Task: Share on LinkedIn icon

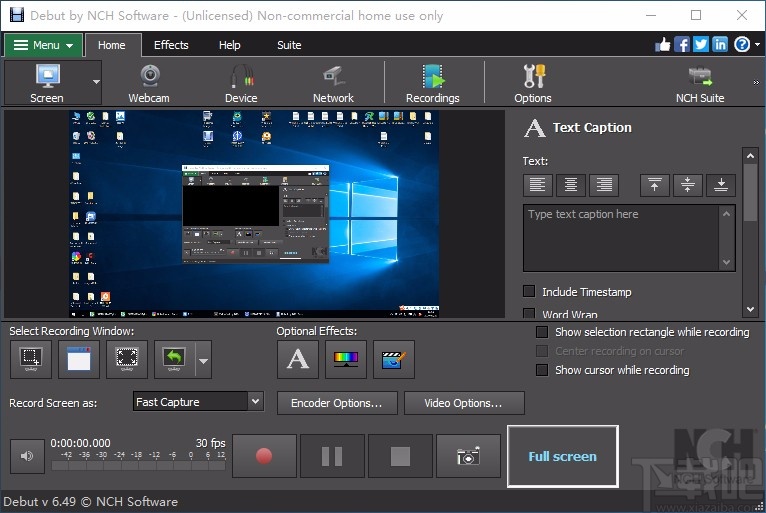Action: [720, 44]
